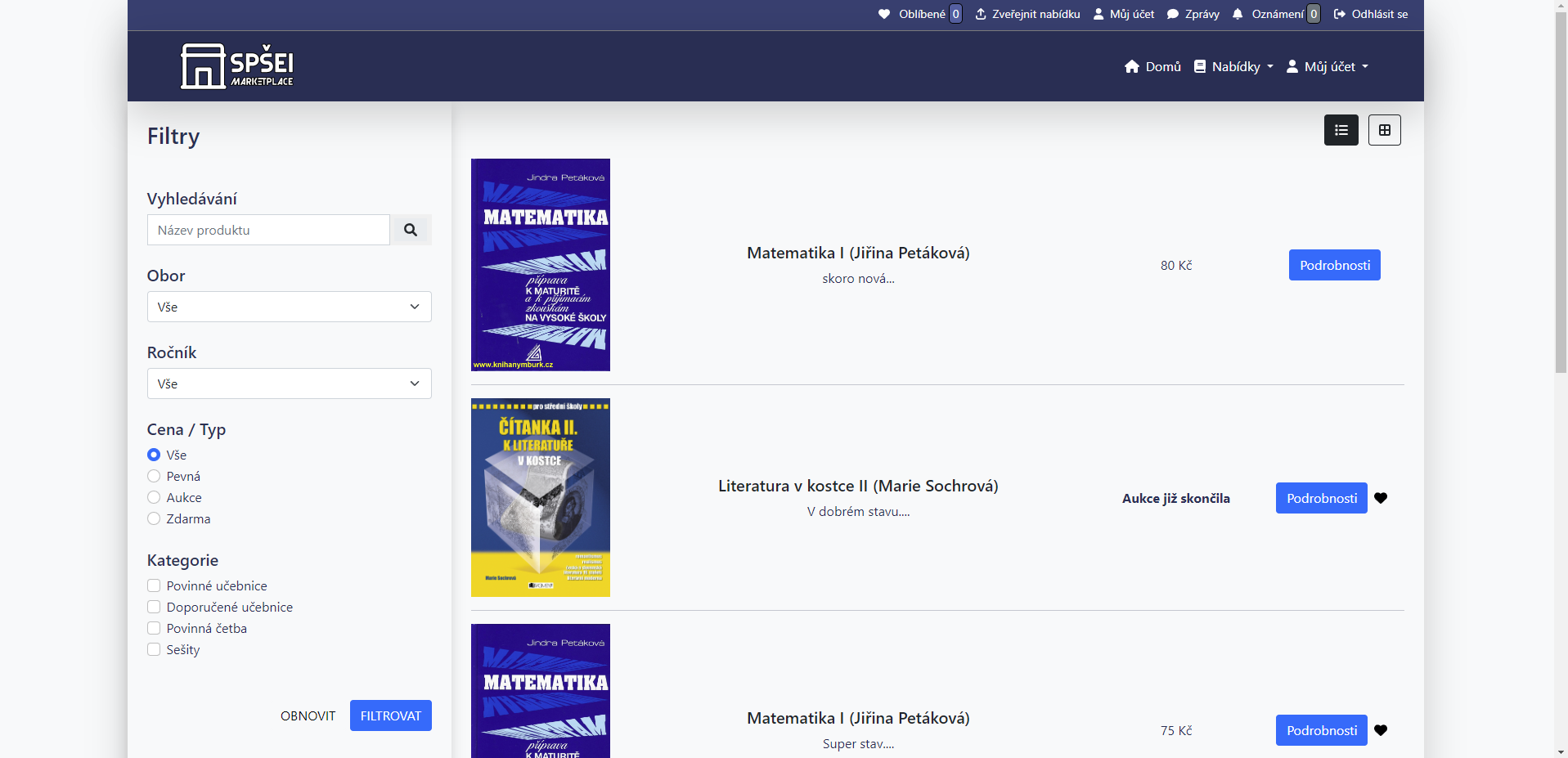
Task: Open the Můj účet menu in navbar
Action: tap(1327, 66)
